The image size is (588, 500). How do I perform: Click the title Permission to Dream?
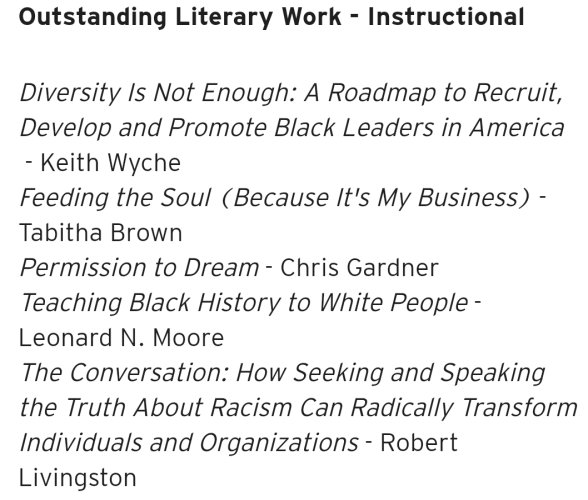tap(139, 267)
